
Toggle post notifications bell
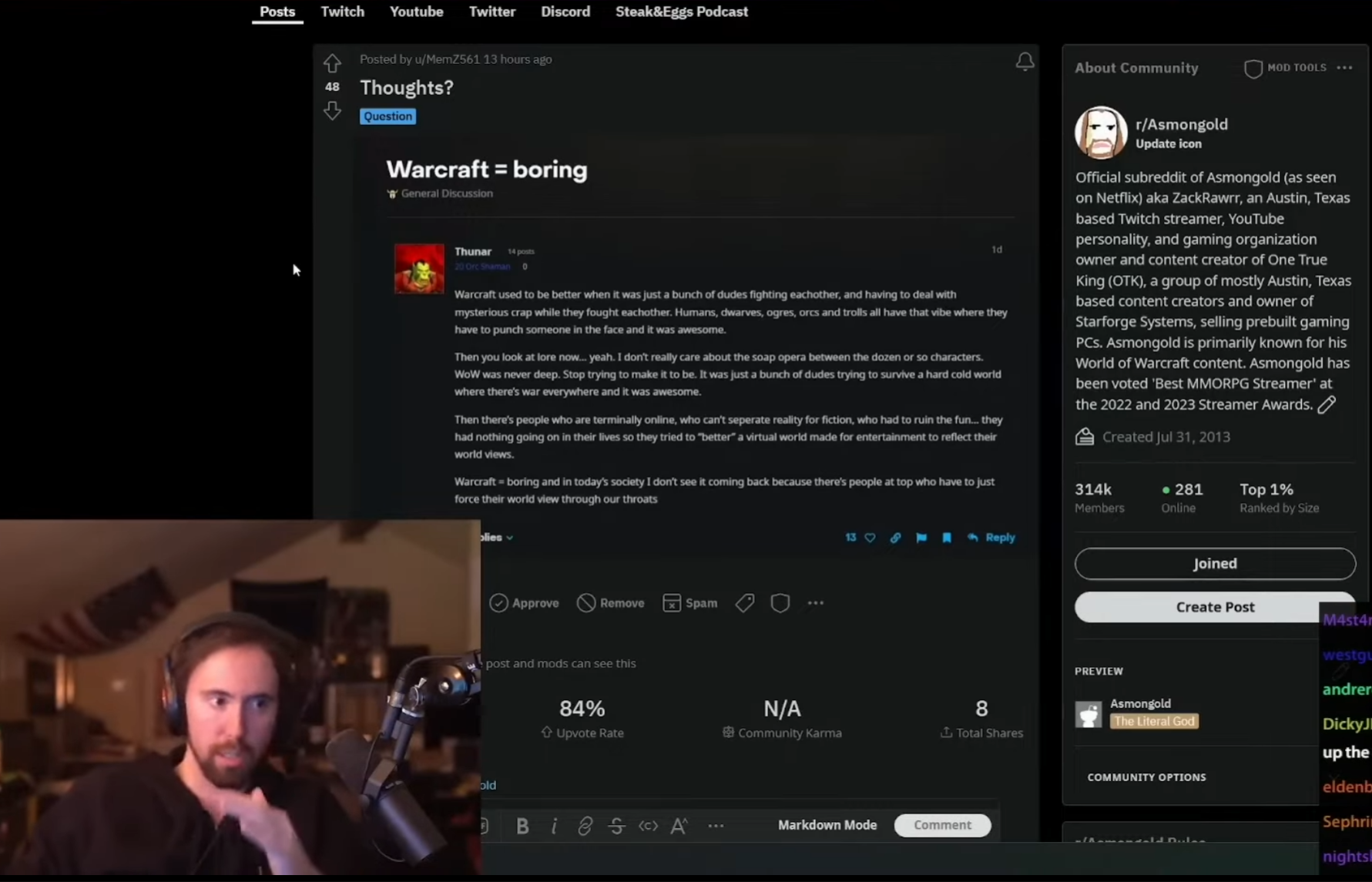click(x=1025, y=62)
